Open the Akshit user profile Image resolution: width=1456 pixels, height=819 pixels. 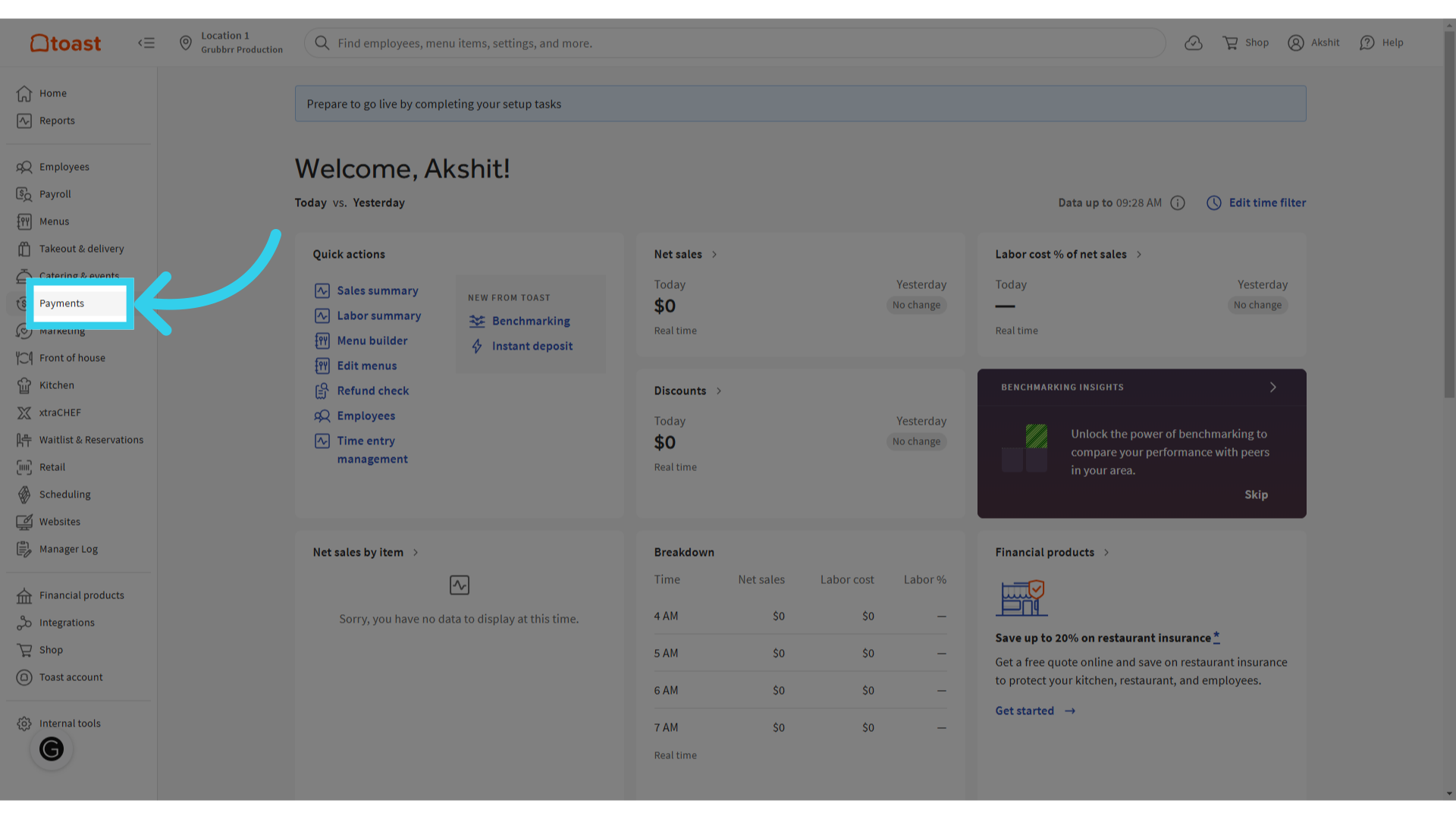1313,43
